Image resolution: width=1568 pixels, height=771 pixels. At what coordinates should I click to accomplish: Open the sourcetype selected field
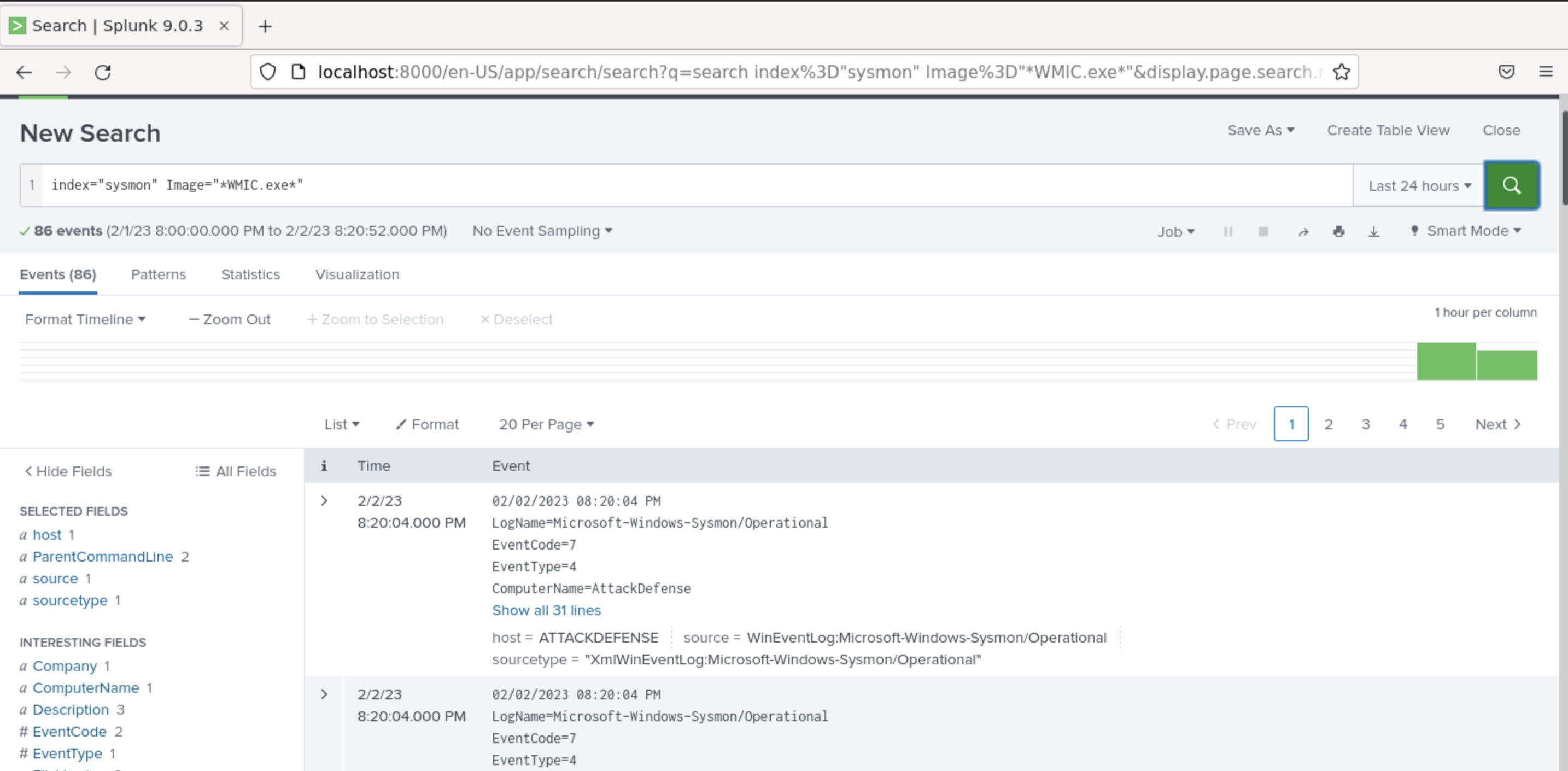69,600
